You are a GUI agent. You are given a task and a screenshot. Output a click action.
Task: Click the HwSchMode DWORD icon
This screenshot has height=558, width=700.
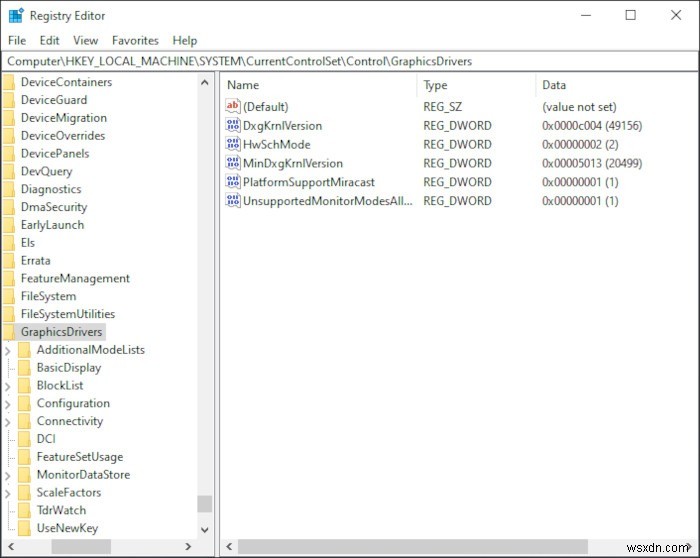pyautogui.click(x=233, y=144)
